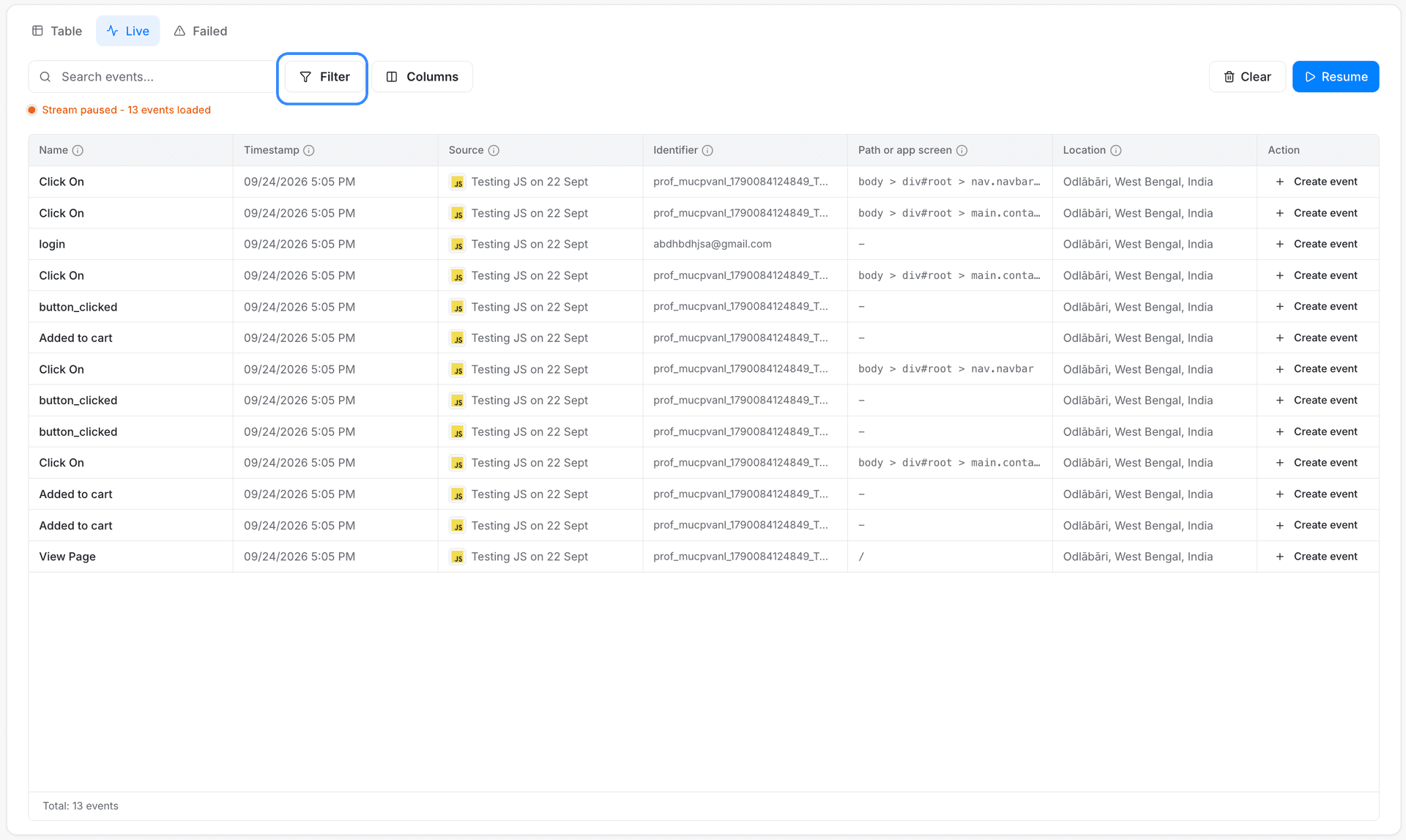
Task: Click the info icon next to Timestamp
Action: point(309,150)
